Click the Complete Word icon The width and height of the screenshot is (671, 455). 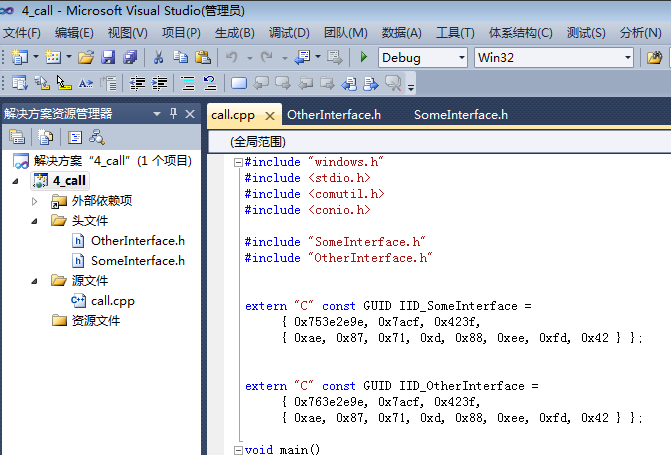[x=86, y=83]
